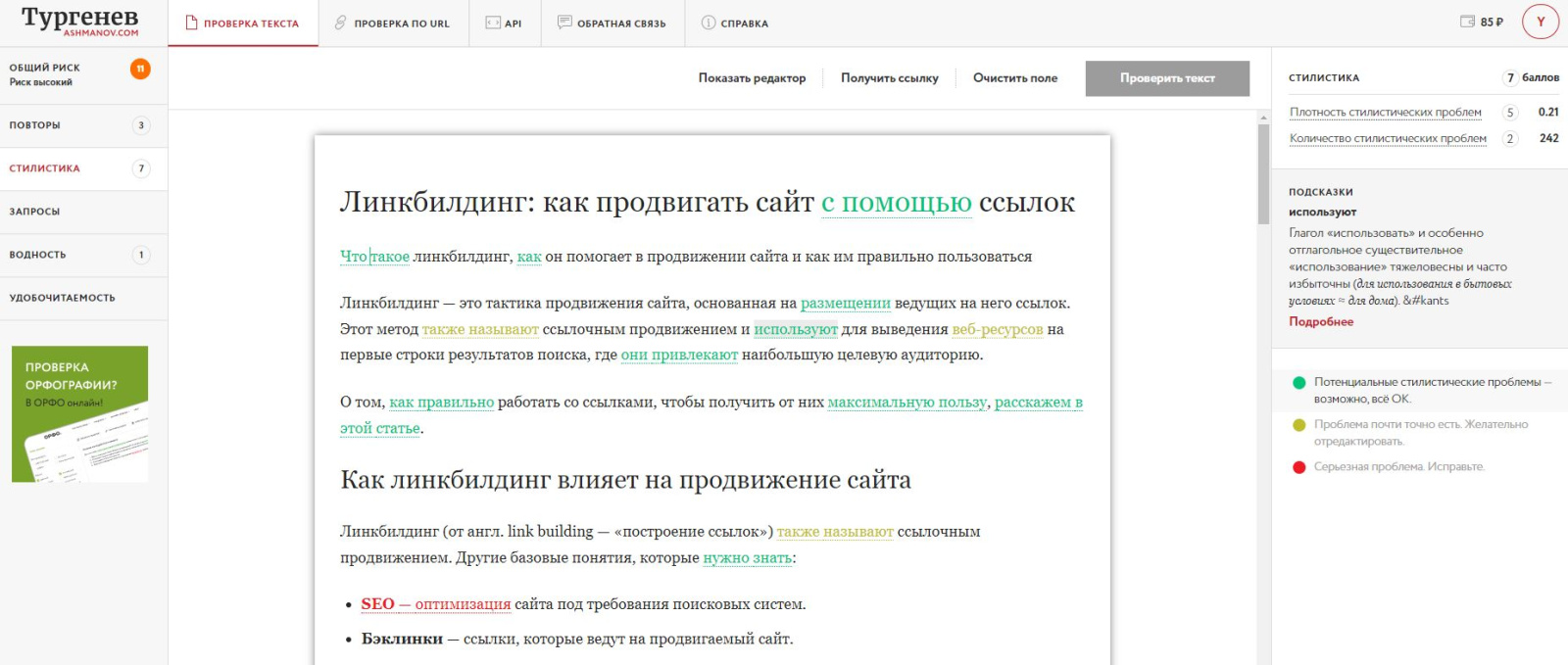Screen dimensions: 1568x665
Task: Select Стилистика section in sidebar
Action: pyautogui.click(x=83, y=168)
